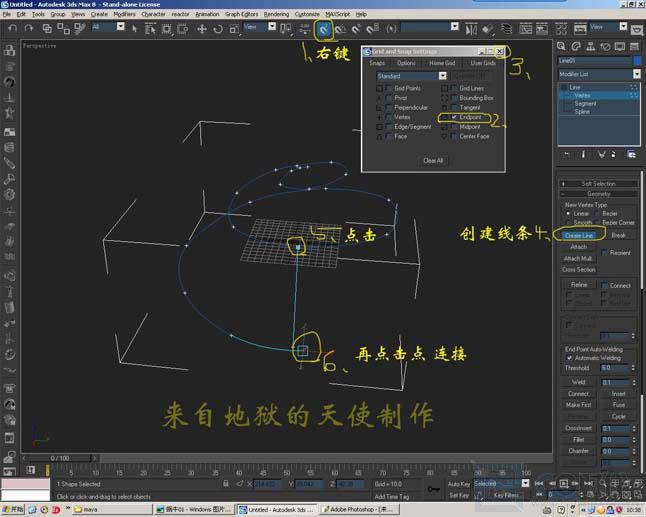This screenshot has width=646, height=517.
Task: Click the Undo arrow in the main toolbar
Action: pos(13,28)
